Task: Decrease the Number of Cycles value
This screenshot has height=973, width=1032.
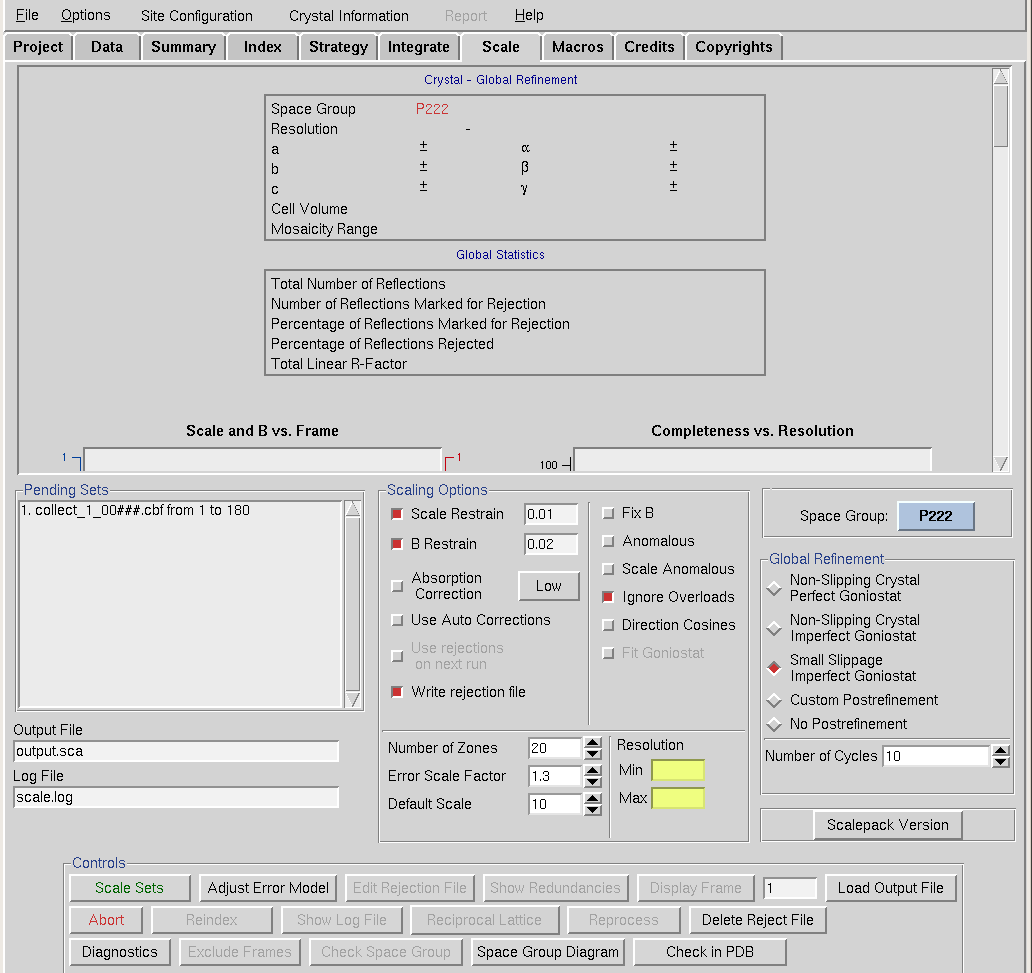Action: click(1000, 762)
